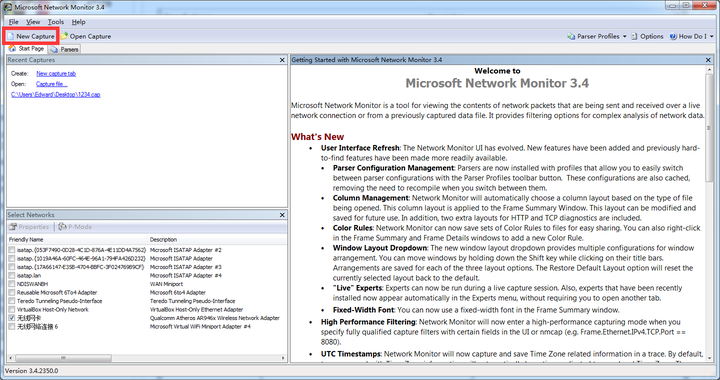This screenshot has width=720, height=380.
Task: Select the Microsoft ISATAP Adapter #4 description
Action: (186, 275)
